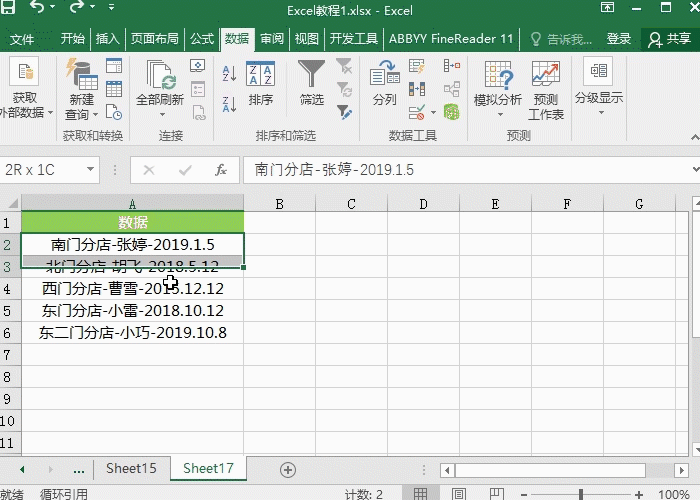Click the Remove Duplicates icon
The image size is (700, 500).
pyautogui.click(x=417, y=89)
